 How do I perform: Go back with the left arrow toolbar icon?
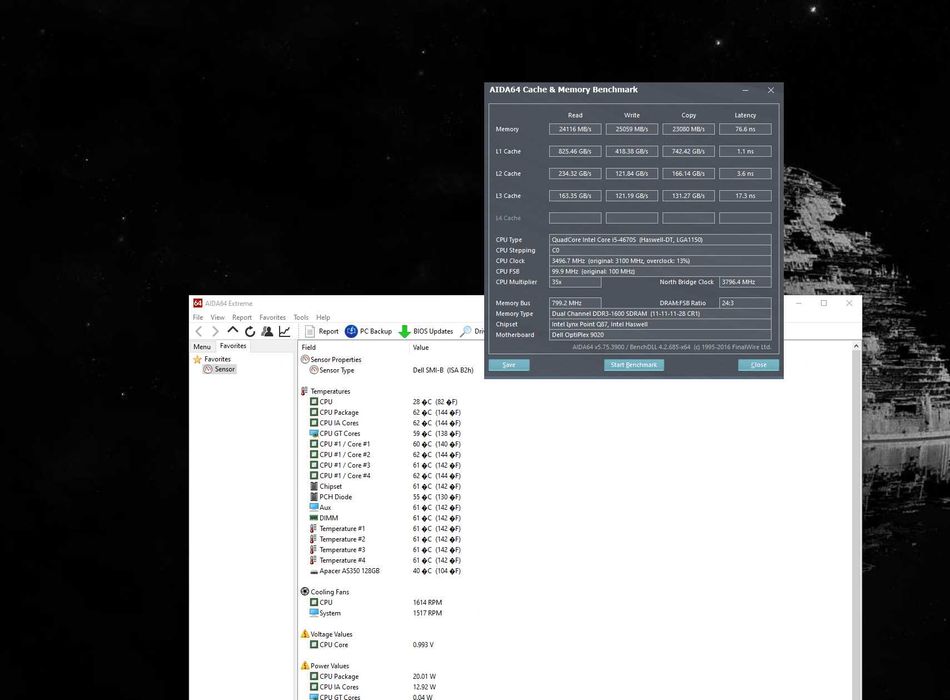(199, 331)
